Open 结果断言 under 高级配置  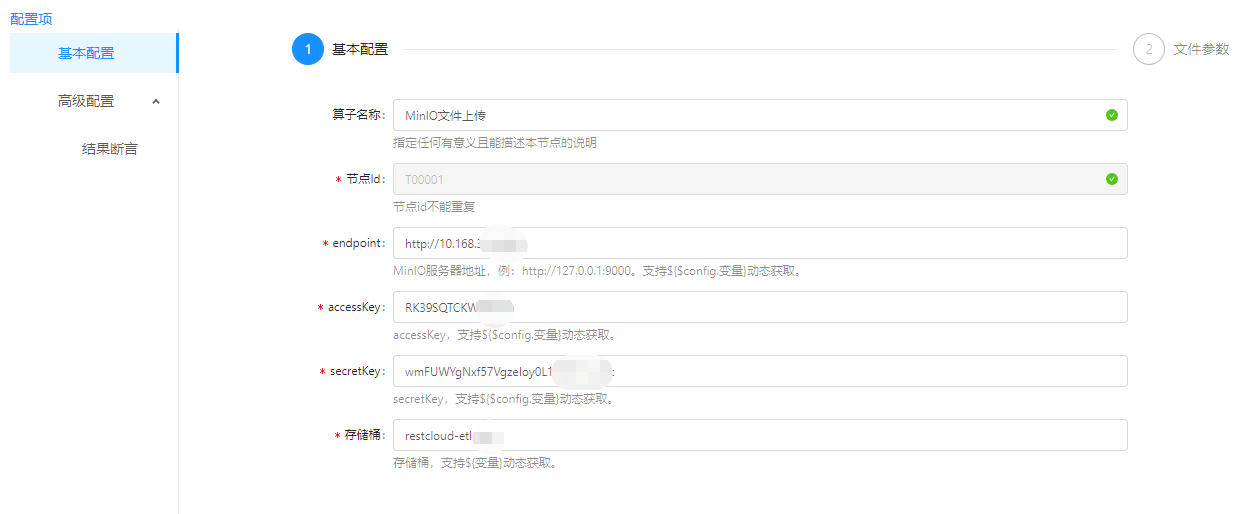point(110,149)
